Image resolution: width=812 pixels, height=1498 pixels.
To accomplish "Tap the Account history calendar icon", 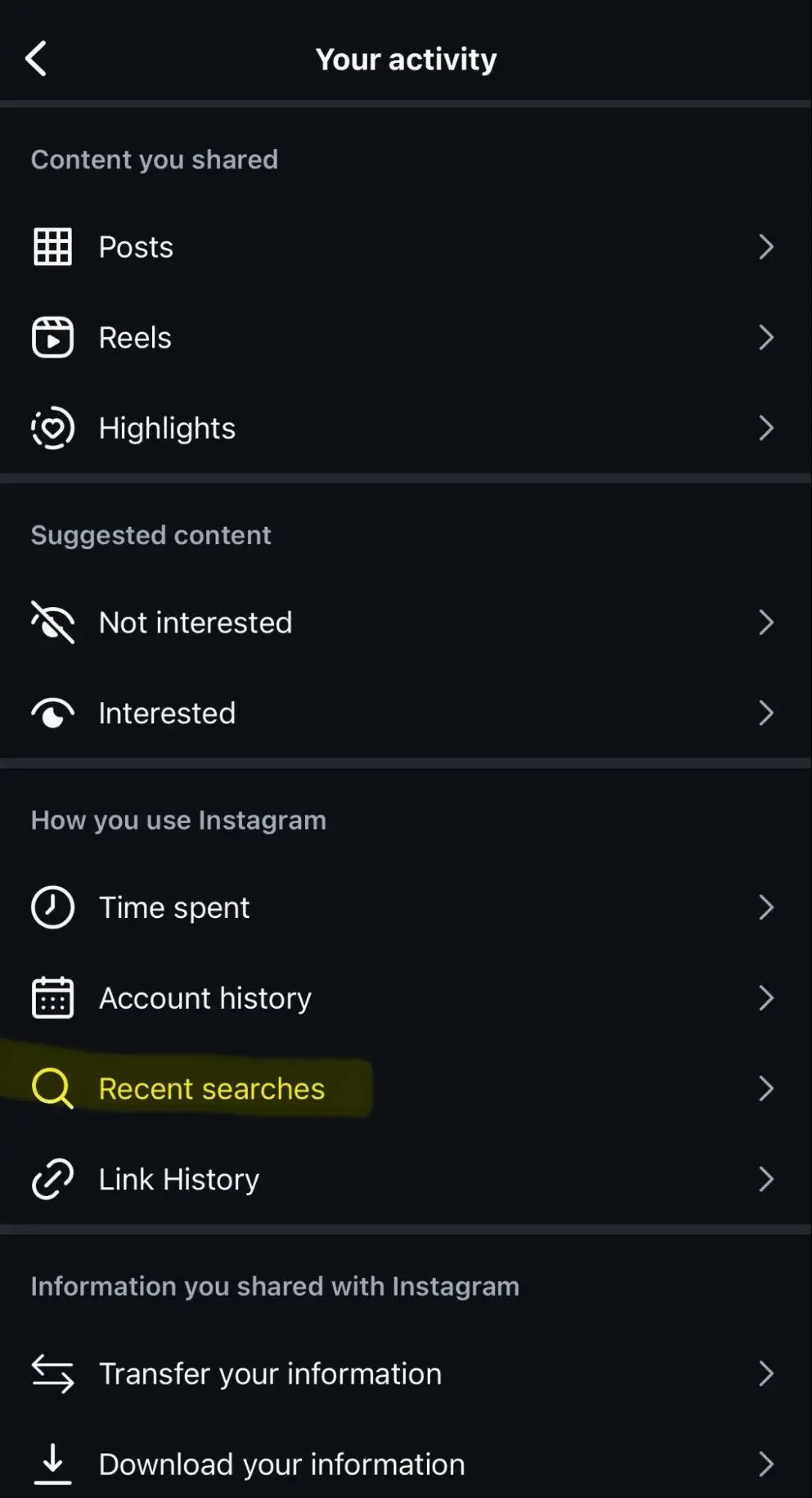I will click(52, 998).
